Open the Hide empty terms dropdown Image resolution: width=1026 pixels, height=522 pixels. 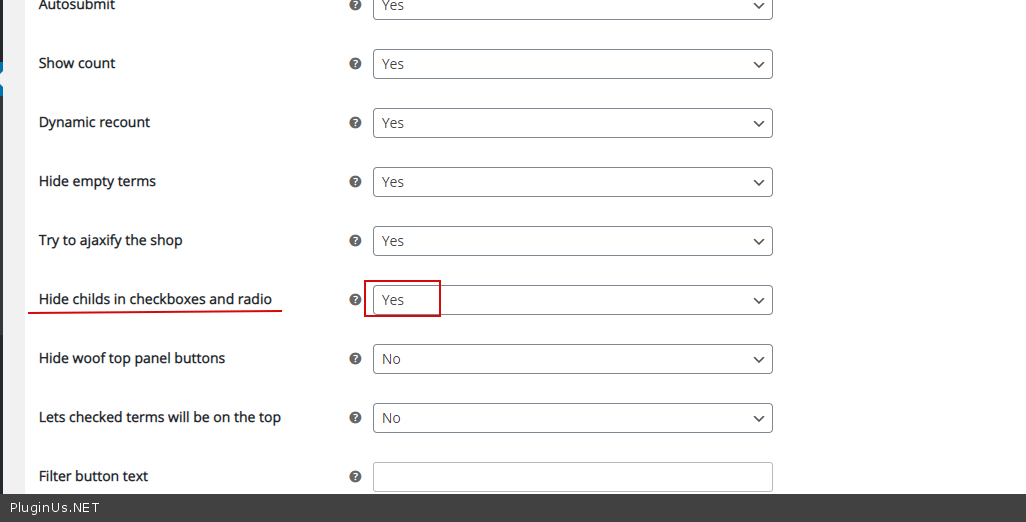[572, 182]
